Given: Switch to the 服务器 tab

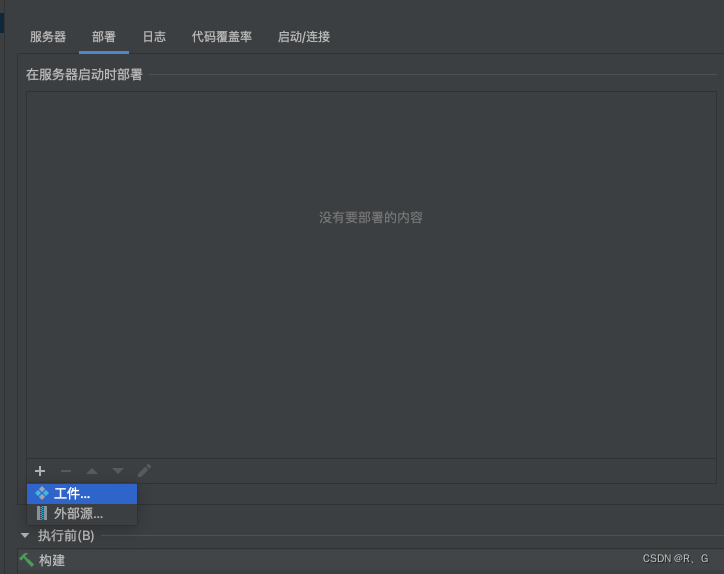Looking at the screenshot, I should pyautogui.click(x=48, y=37).
